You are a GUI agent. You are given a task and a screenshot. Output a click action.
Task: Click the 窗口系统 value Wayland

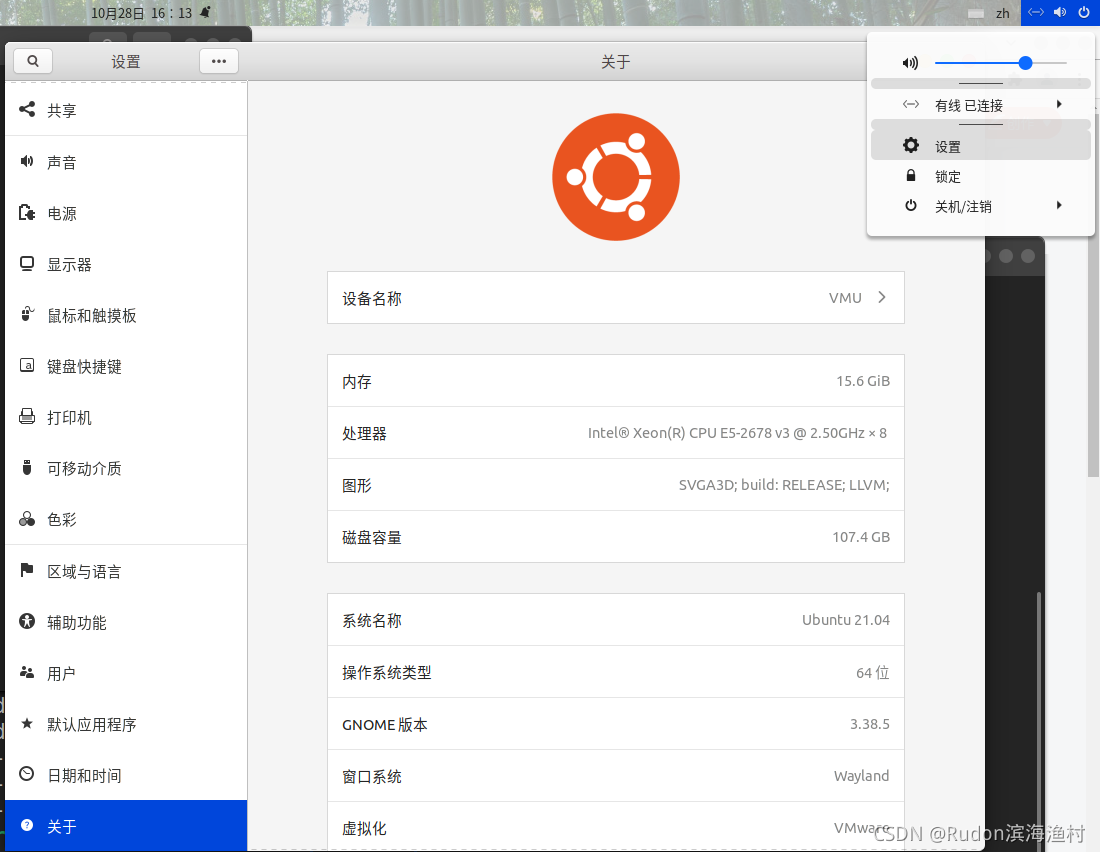[861, 776]
